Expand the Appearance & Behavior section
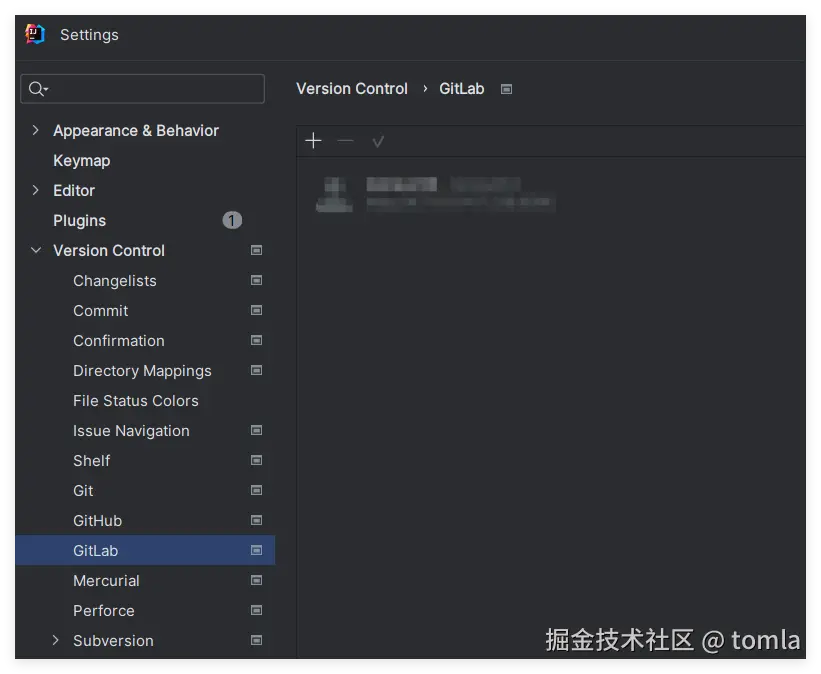This screenshot has height=674, width=821. tap(36, 130)
